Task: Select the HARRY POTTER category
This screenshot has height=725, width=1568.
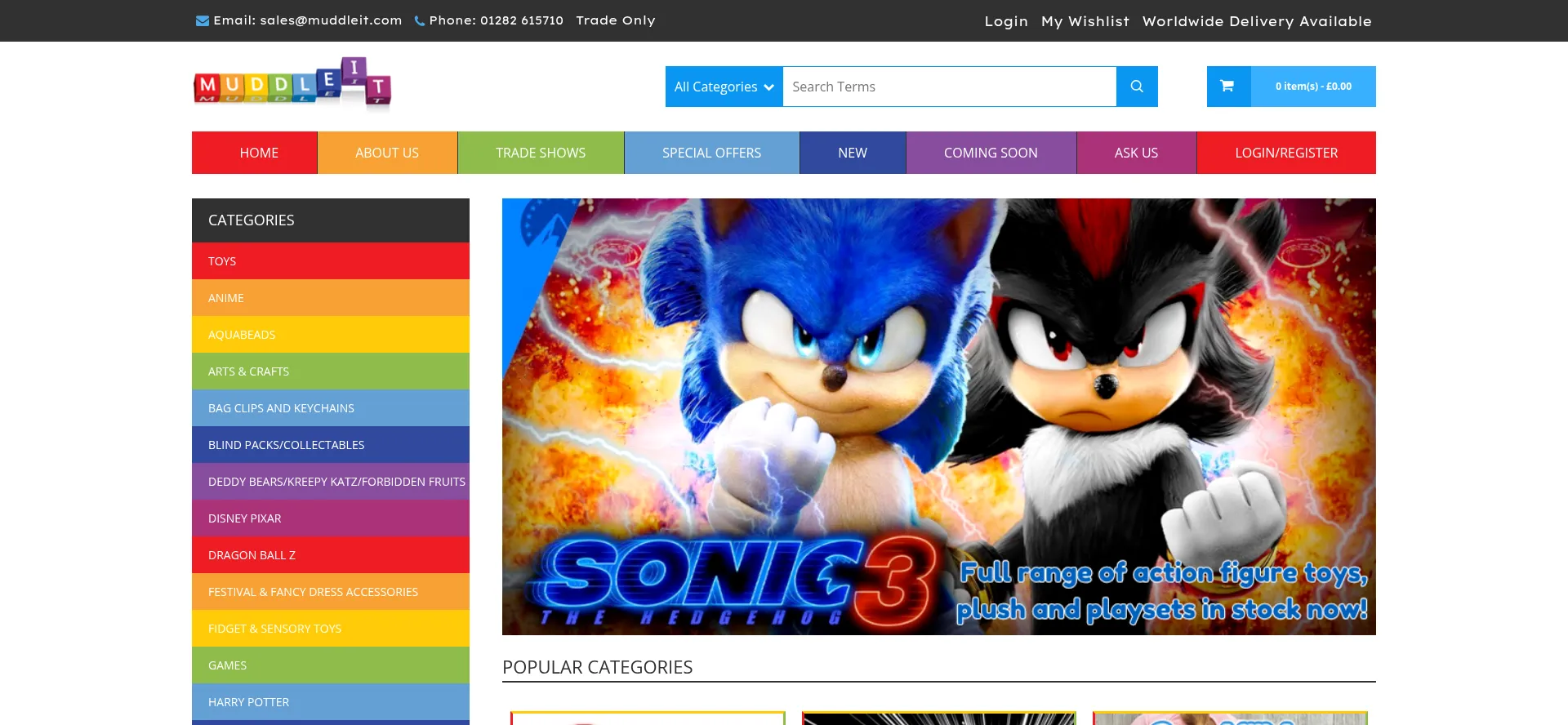Action: point(331,702)
